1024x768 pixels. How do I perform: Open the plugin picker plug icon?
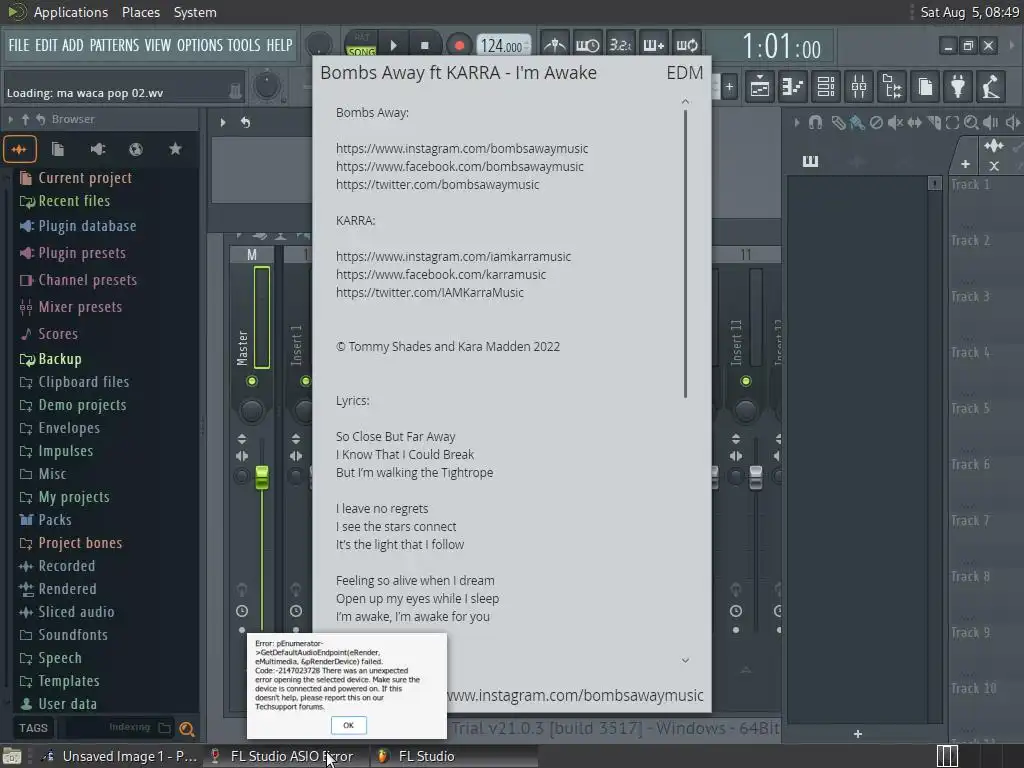point(958,86)
